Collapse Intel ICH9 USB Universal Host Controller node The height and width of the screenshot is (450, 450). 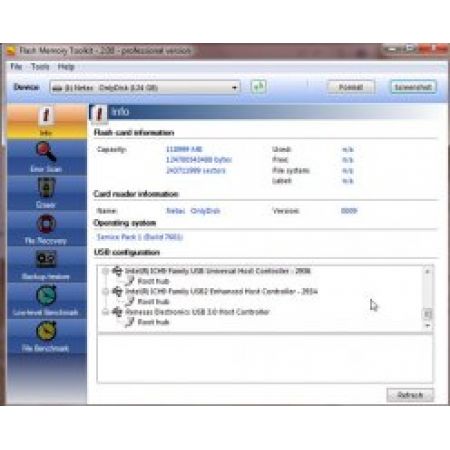(x=106, y=271)
